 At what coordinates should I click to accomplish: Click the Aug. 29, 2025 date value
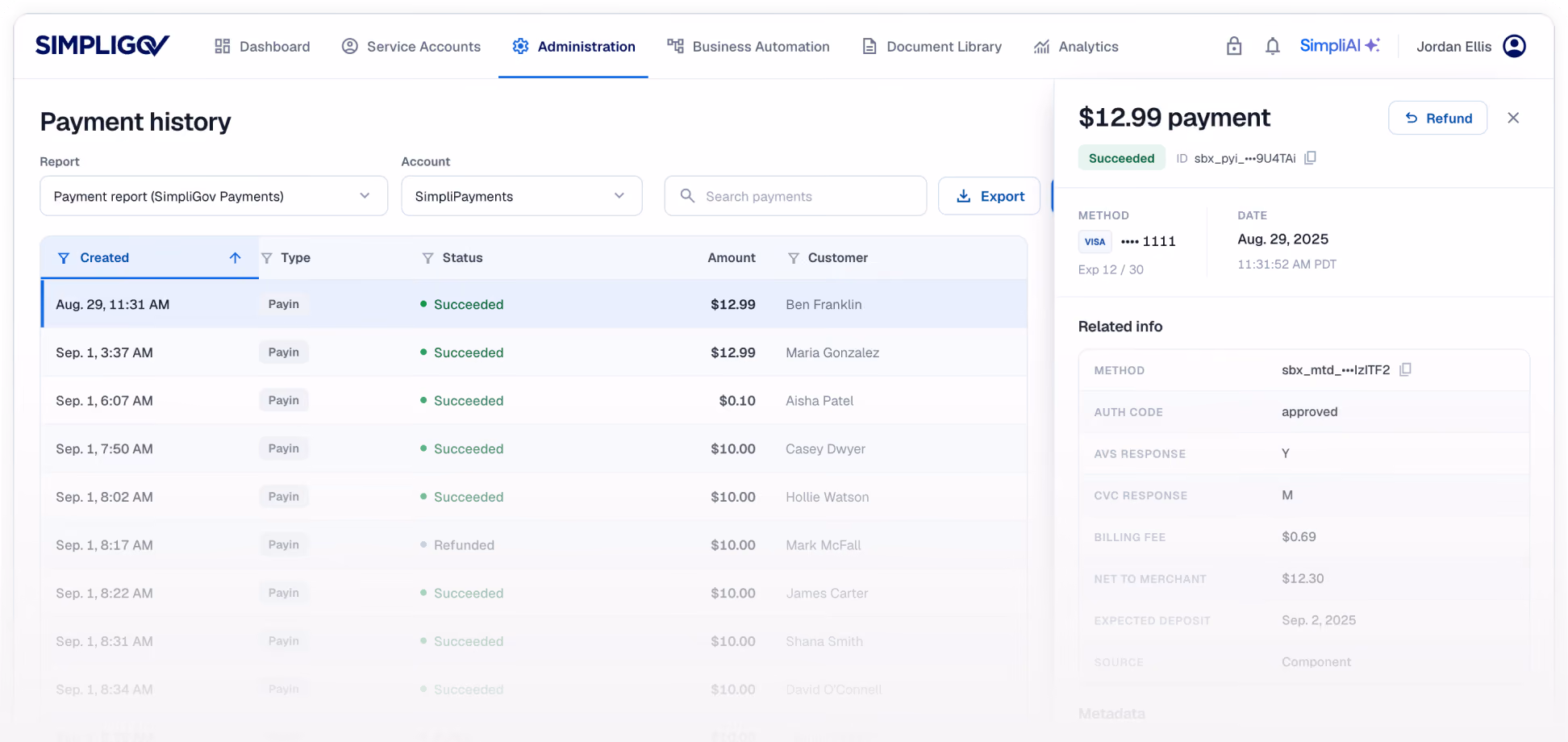tap(1282, 239)
